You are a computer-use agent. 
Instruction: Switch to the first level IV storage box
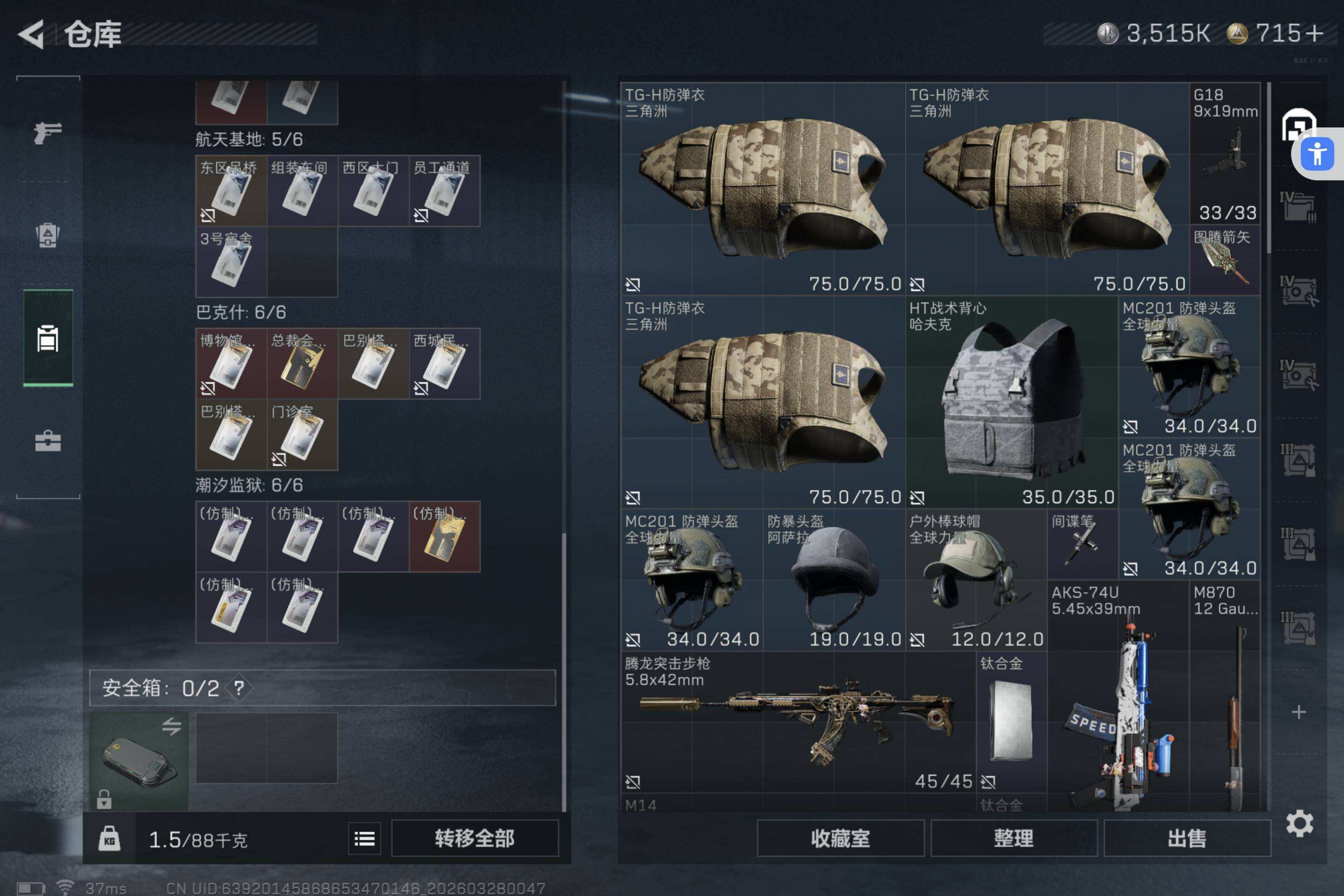click(x=1298, y=207)
